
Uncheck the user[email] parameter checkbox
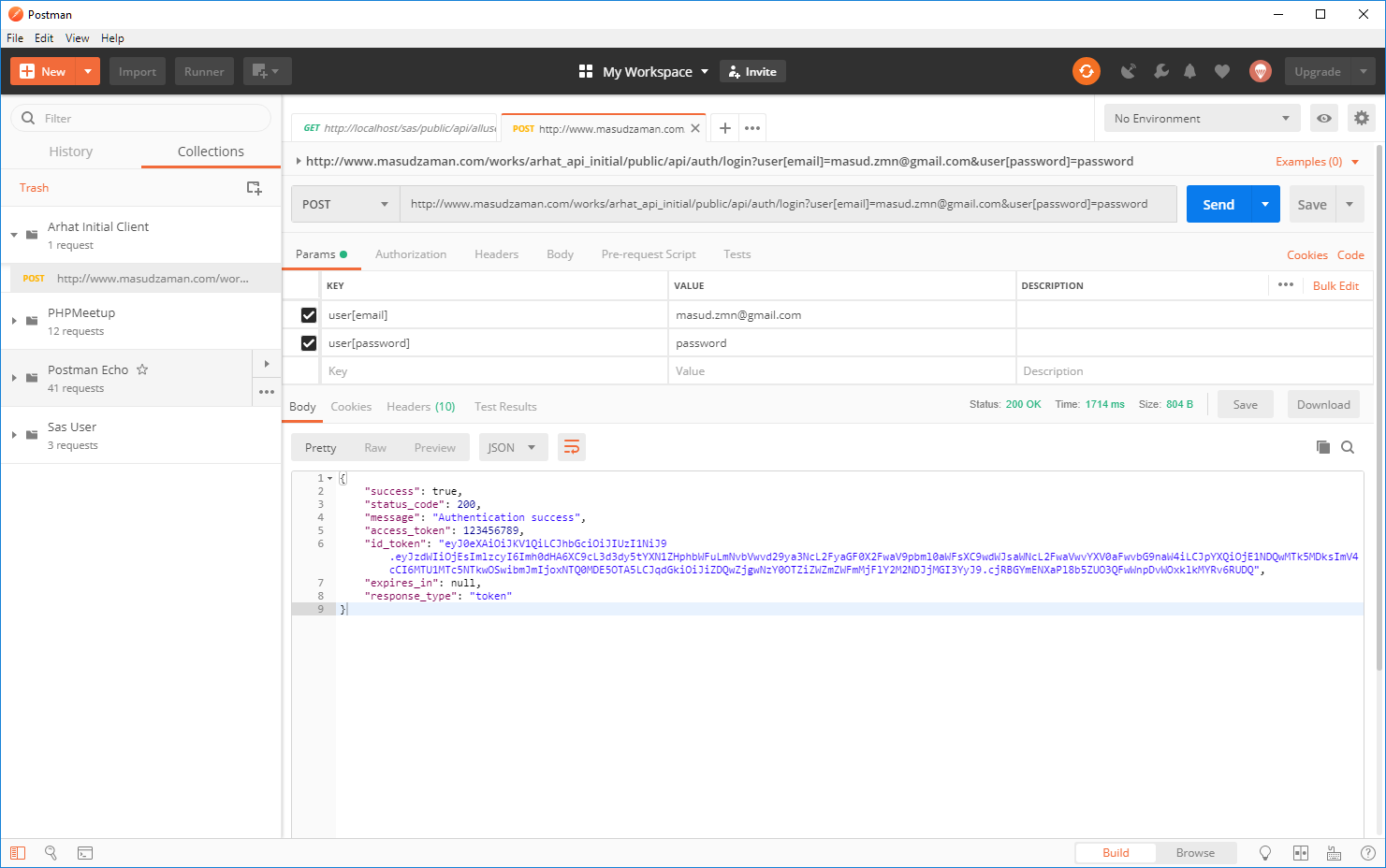(309, 315)
